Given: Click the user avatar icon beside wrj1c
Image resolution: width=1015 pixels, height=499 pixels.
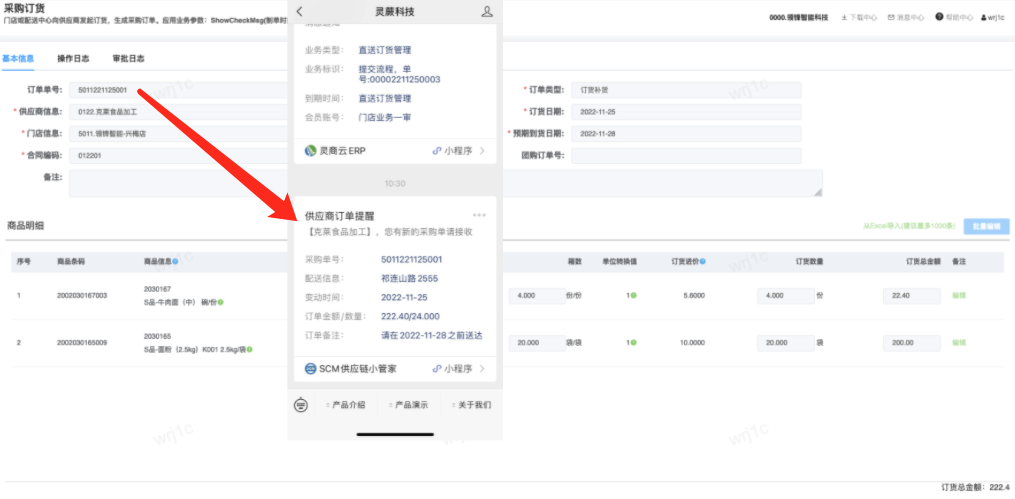Looking at the screenshot, I should click(x=984, y=17).
